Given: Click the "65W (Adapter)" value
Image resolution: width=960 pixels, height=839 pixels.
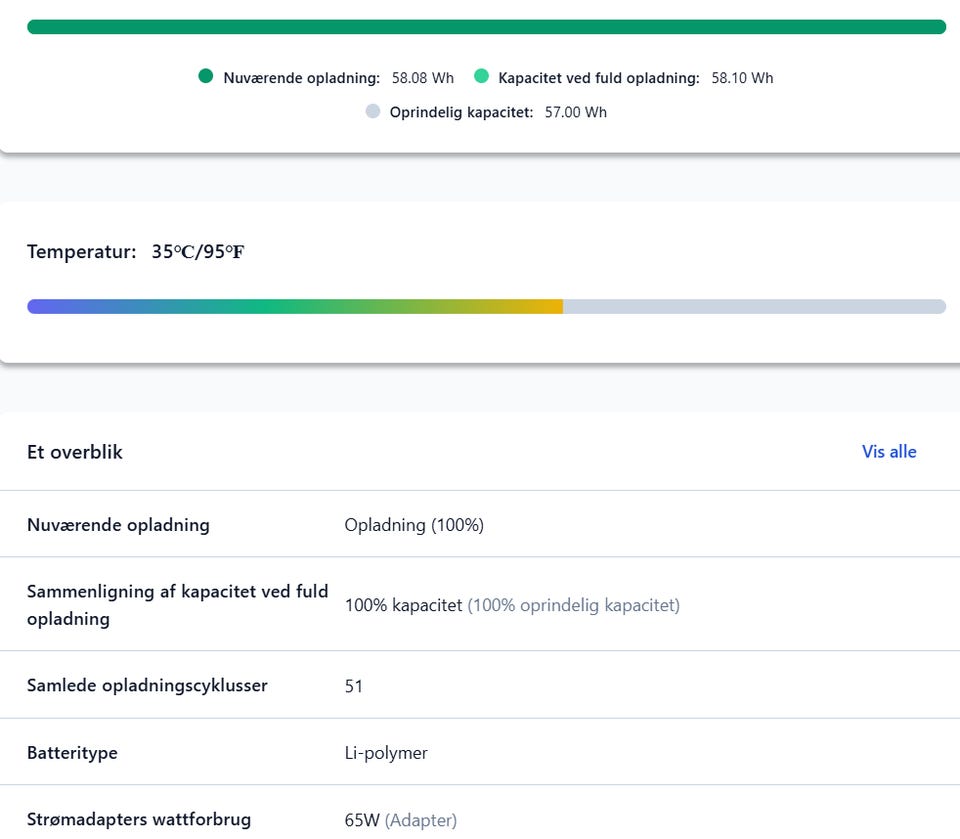Looking at the screenshot, I should pyautogui.click(x=400, y=821).
